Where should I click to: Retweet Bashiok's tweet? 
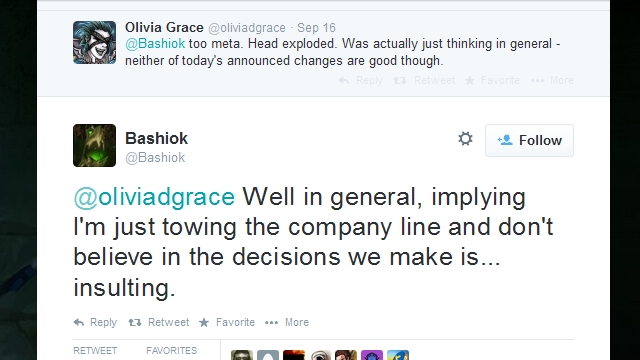[159, 322]
